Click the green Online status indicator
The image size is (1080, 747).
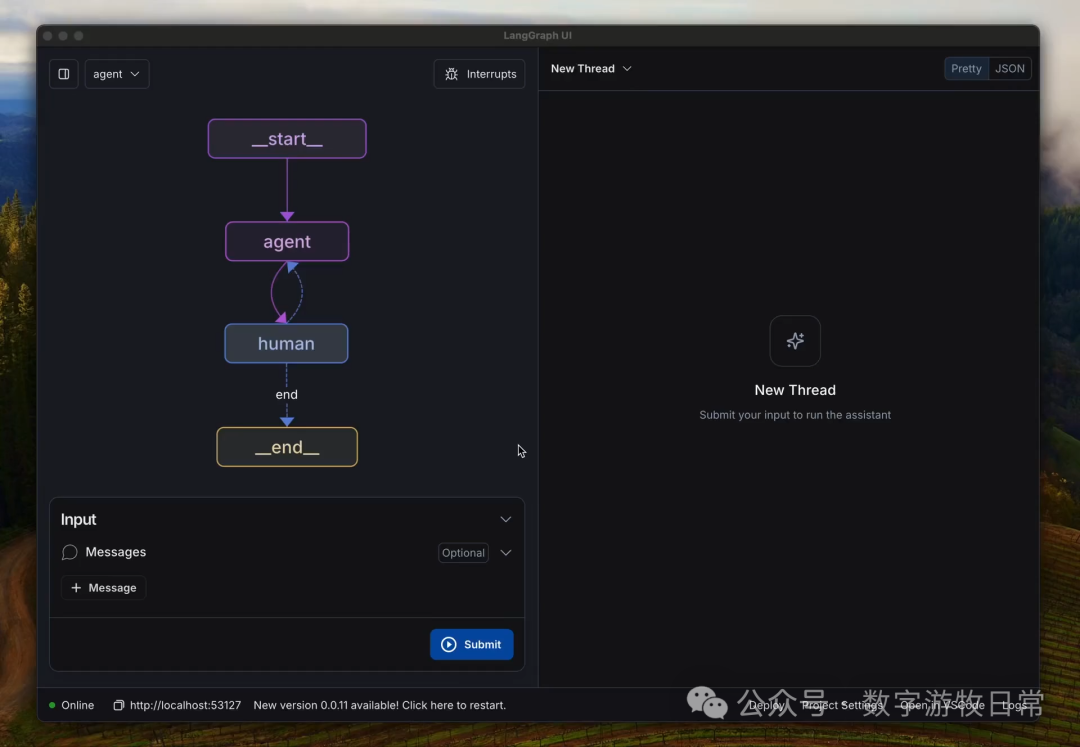[x=52, y=705]
